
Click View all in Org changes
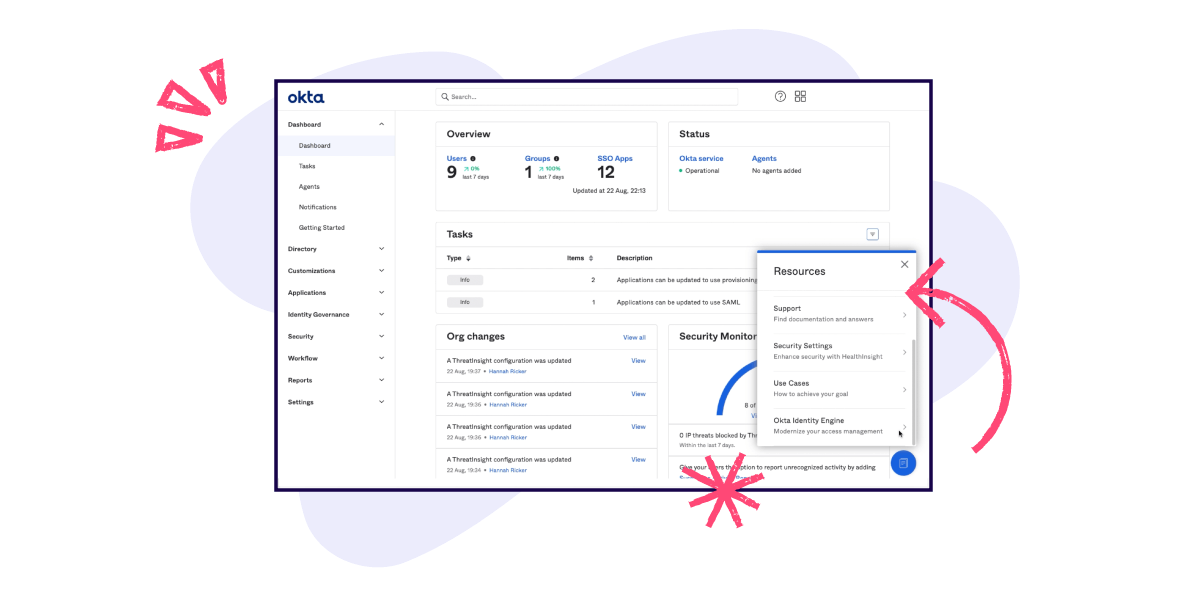point(634,338)
